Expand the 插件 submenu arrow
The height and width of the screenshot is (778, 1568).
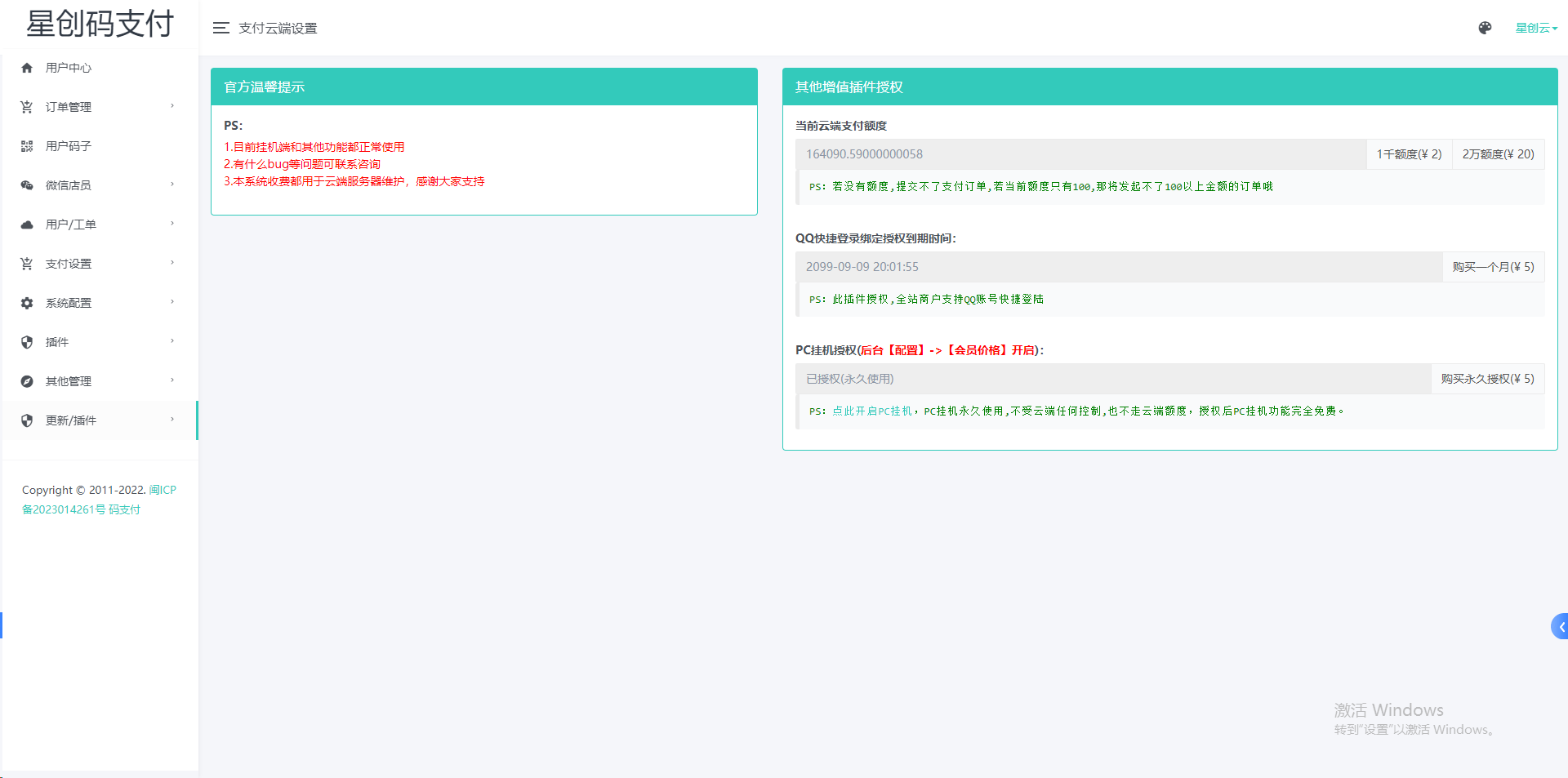click(172, 341)
